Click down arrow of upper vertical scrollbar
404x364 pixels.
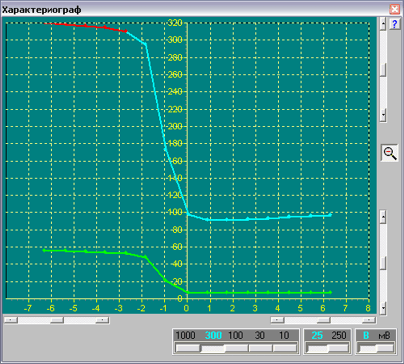(383, 116)
